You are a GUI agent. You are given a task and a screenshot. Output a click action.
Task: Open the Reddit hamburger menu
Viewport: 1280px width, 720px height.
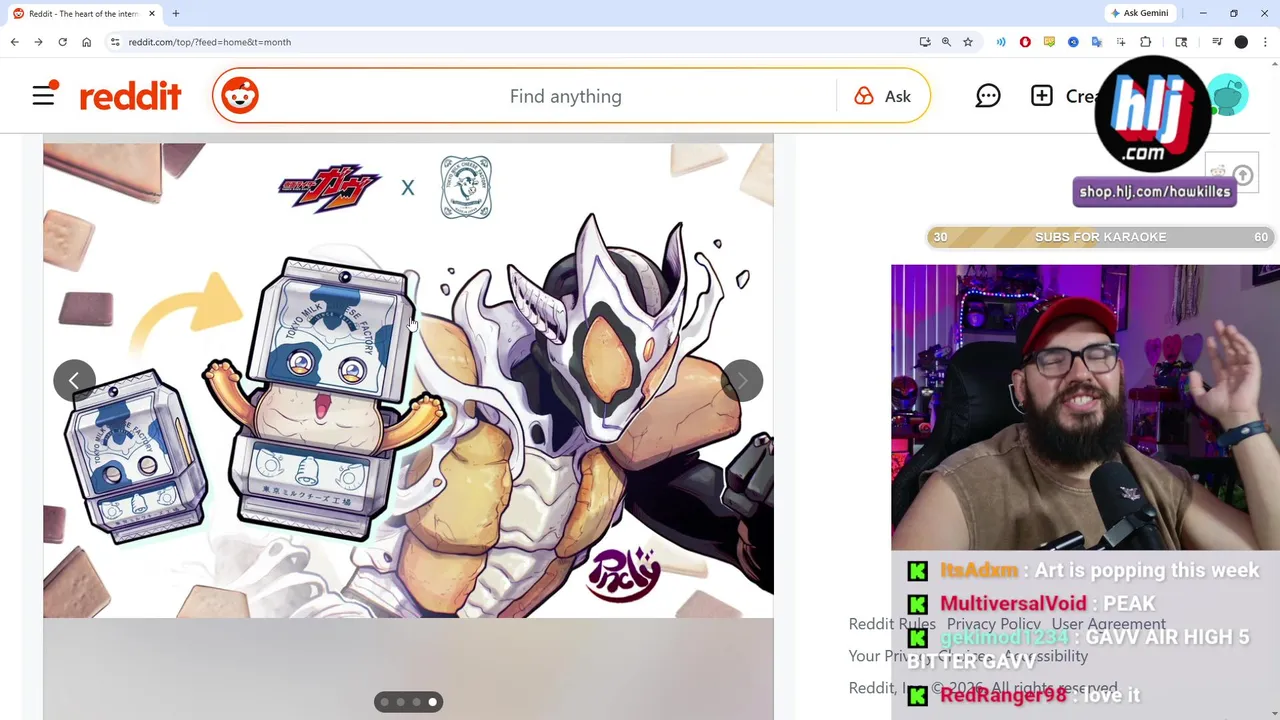tap(44, 96)
